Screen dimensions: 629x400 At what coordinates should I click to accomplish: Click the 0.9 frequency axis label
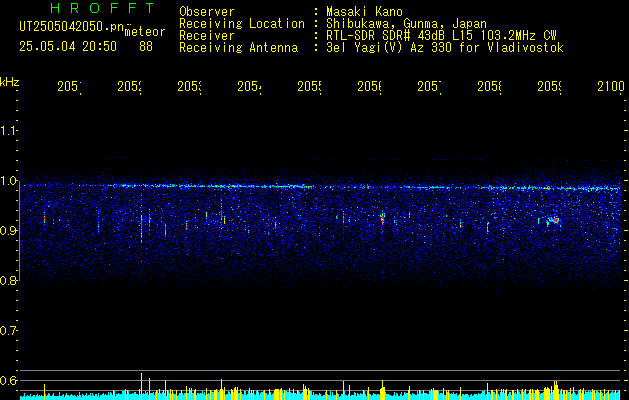point(8,230)
